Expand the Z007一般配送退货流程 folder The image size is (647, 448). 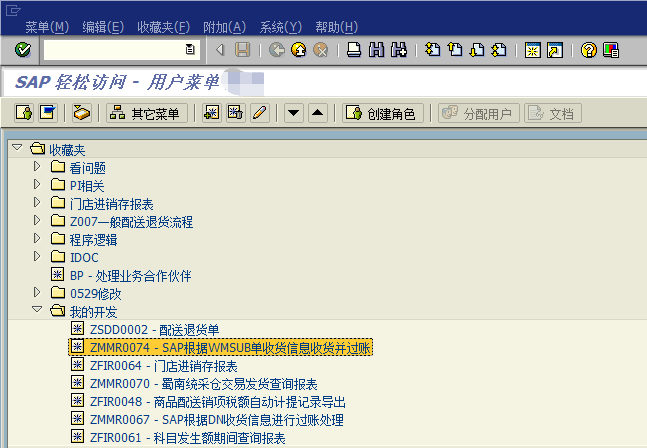pyautogui.click(x=37, y=220)
